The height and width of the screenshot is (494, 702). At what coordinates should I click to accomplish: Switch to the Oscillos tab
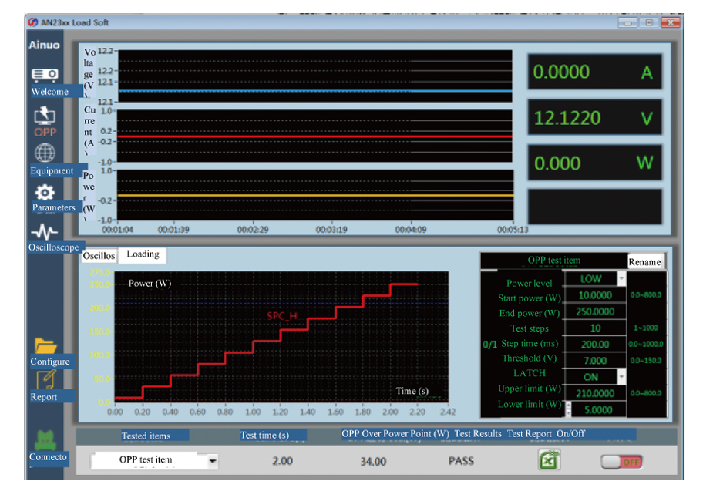click(99, 256)
